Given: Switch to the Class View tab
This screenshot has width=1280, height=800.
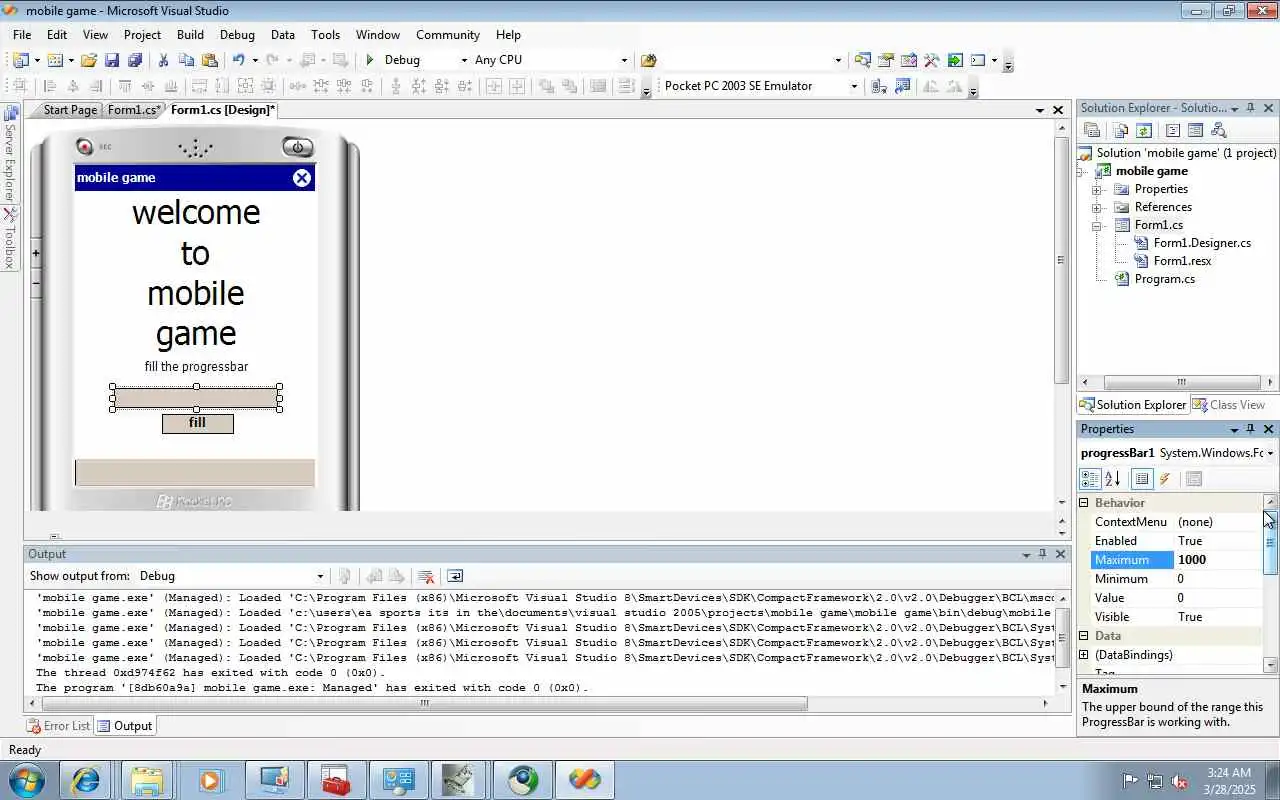Looking at the screenshot, I should pos(1228,405).
